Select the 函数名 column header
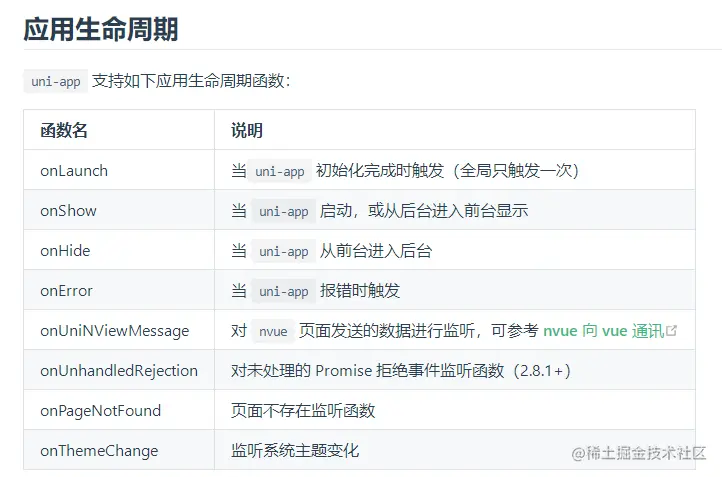722x477 pixels. point(64,131)
